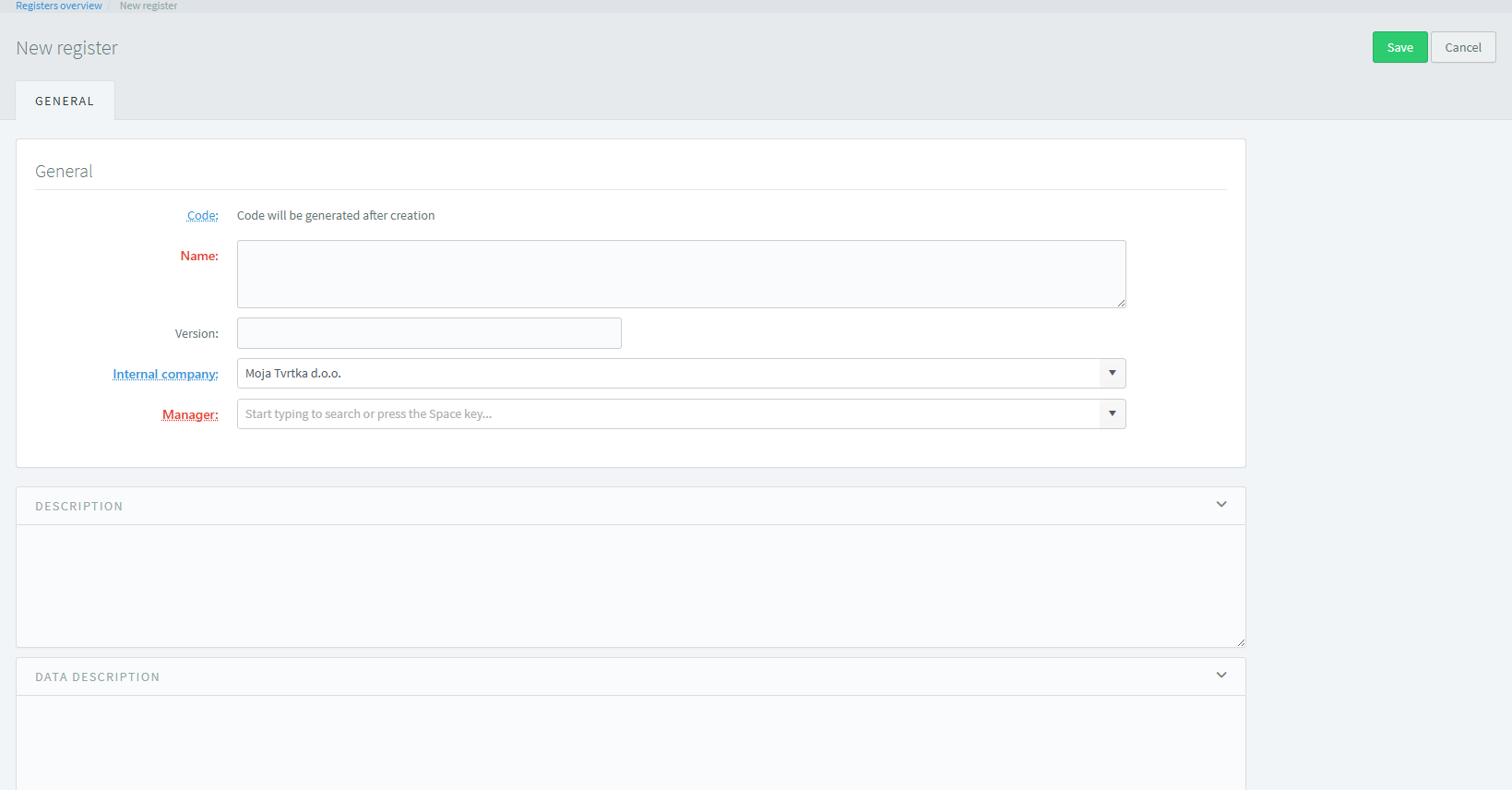The image size is (1512, 790).
Task: Click the Internal company label
Action: click(x=165, y=374)
